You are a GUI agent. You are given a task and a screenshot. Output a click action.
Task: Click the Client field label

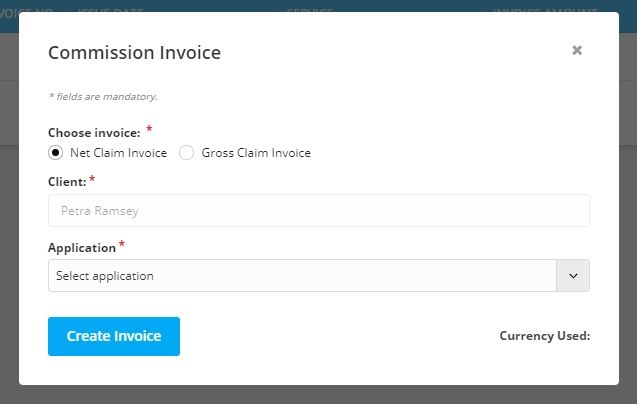[67, 182]
